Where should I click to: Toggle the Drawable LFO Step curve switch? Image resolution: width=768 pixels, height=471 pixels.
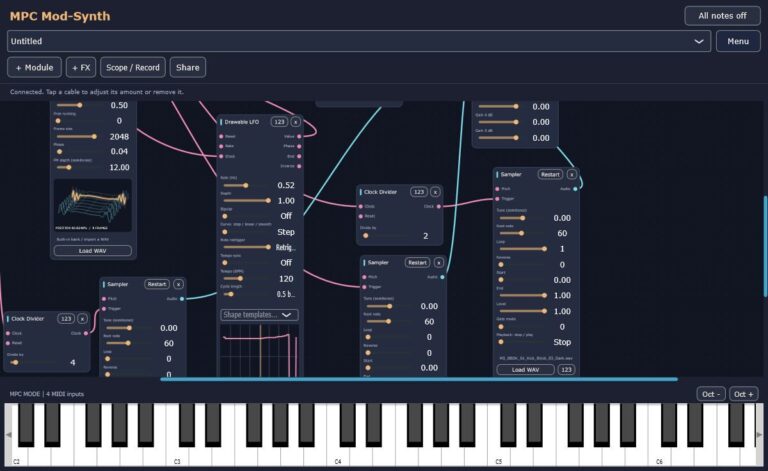pyautogui.click(x=247, y=232)
